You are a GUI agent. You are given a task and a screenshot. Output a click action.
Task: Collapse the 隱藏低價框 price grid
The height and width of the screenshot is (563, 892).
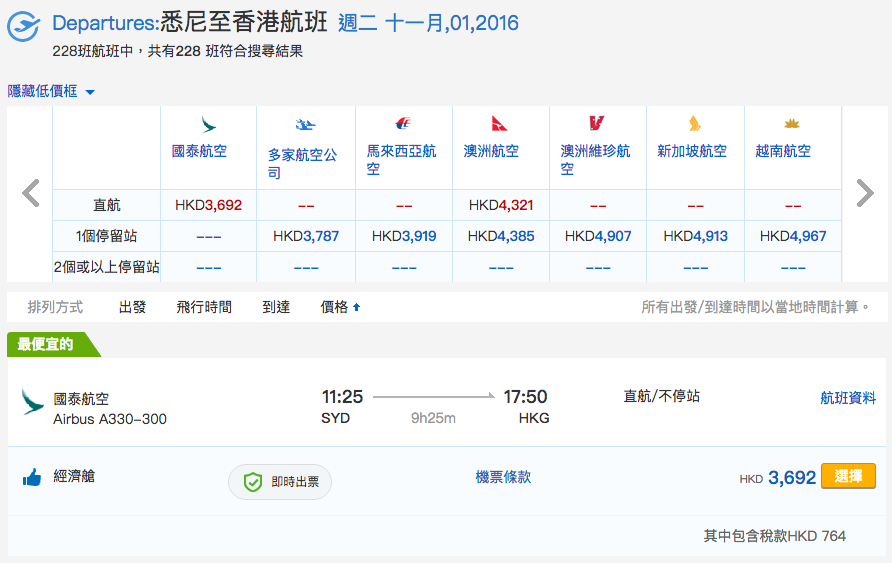tap(51, 91)
